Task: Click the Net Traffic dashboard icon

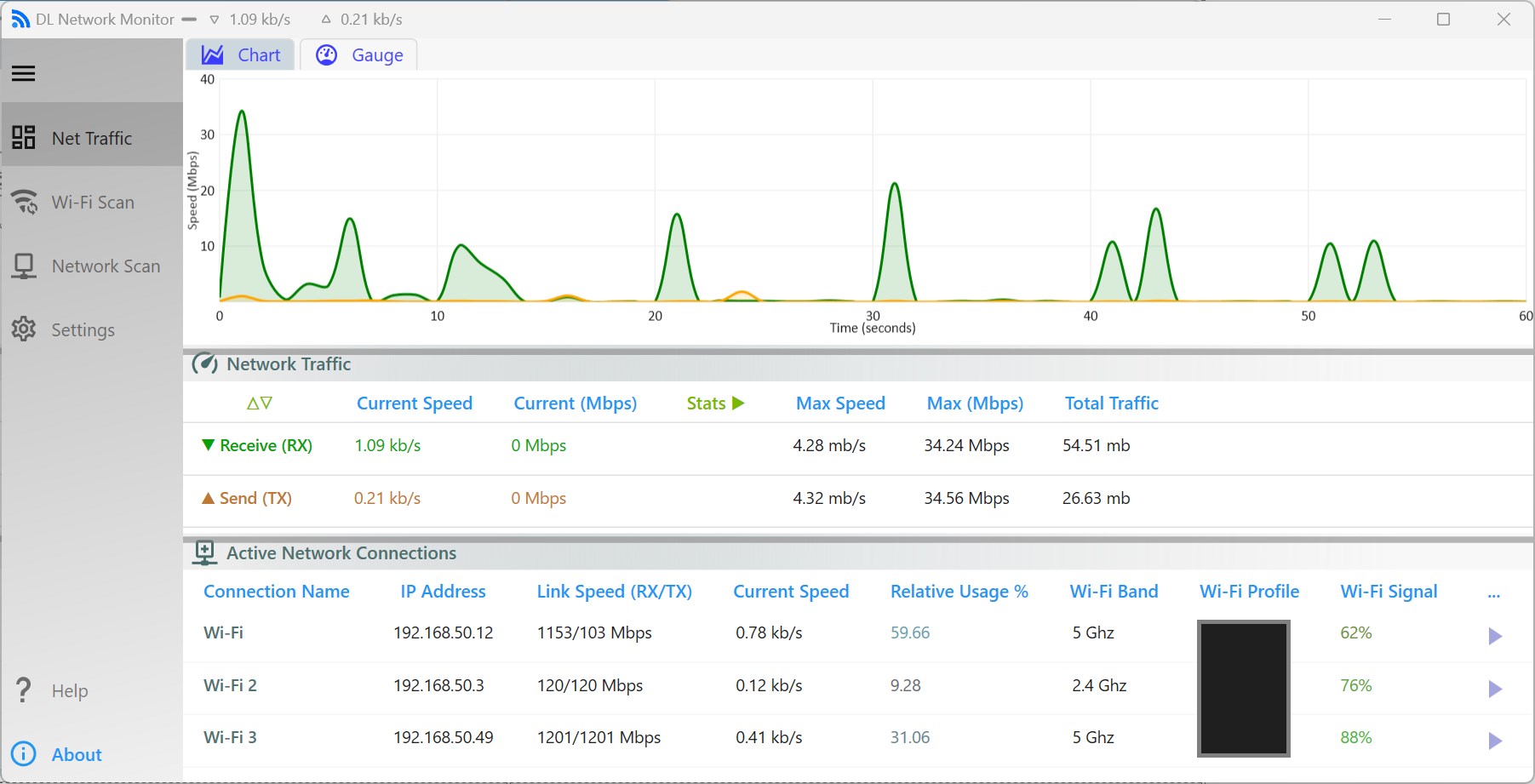Action: [24, 137]
